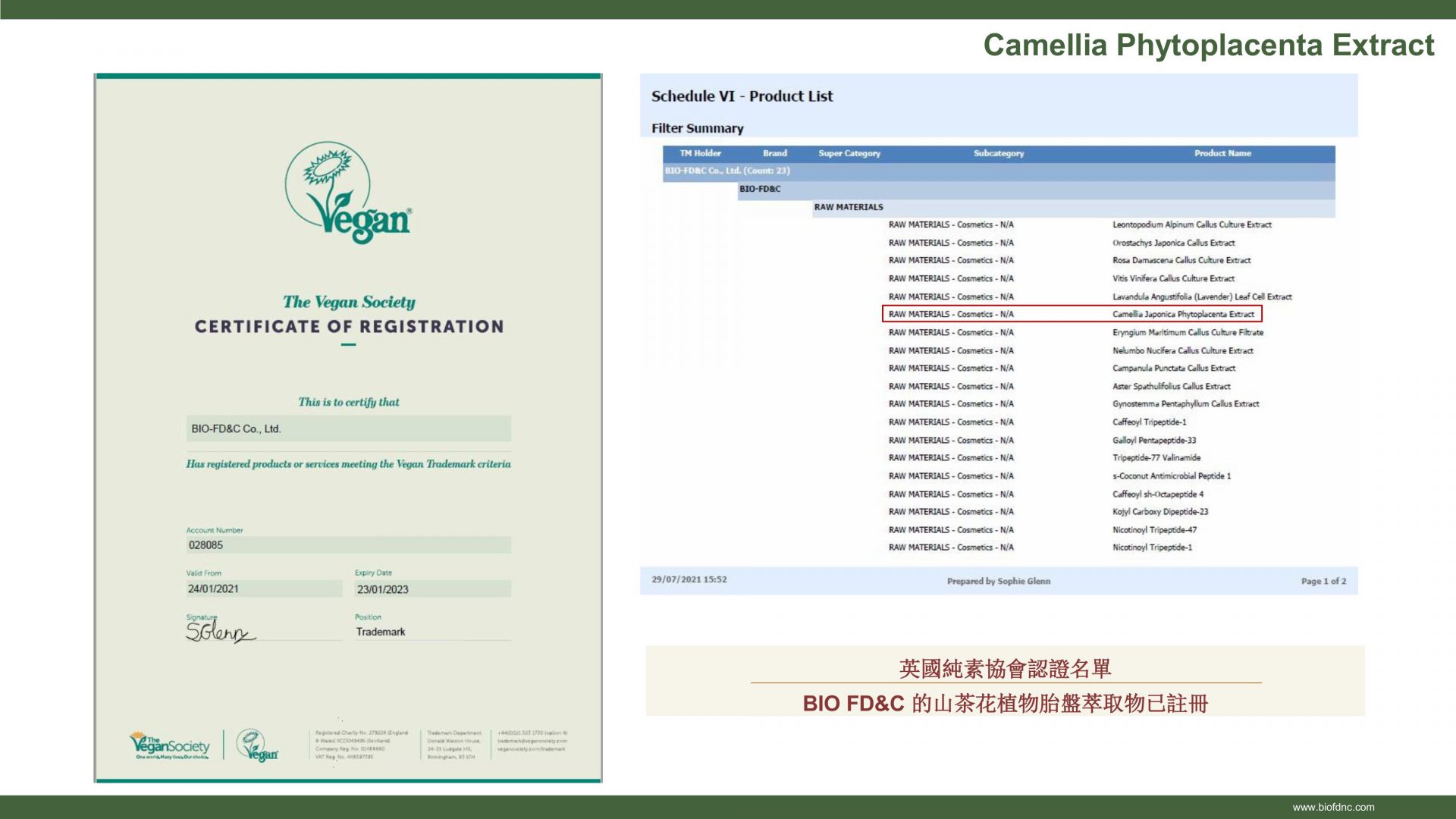Click the small Vegan trademark footer logo
Viewport: 1456px width, 819px height.
point(257,746)
